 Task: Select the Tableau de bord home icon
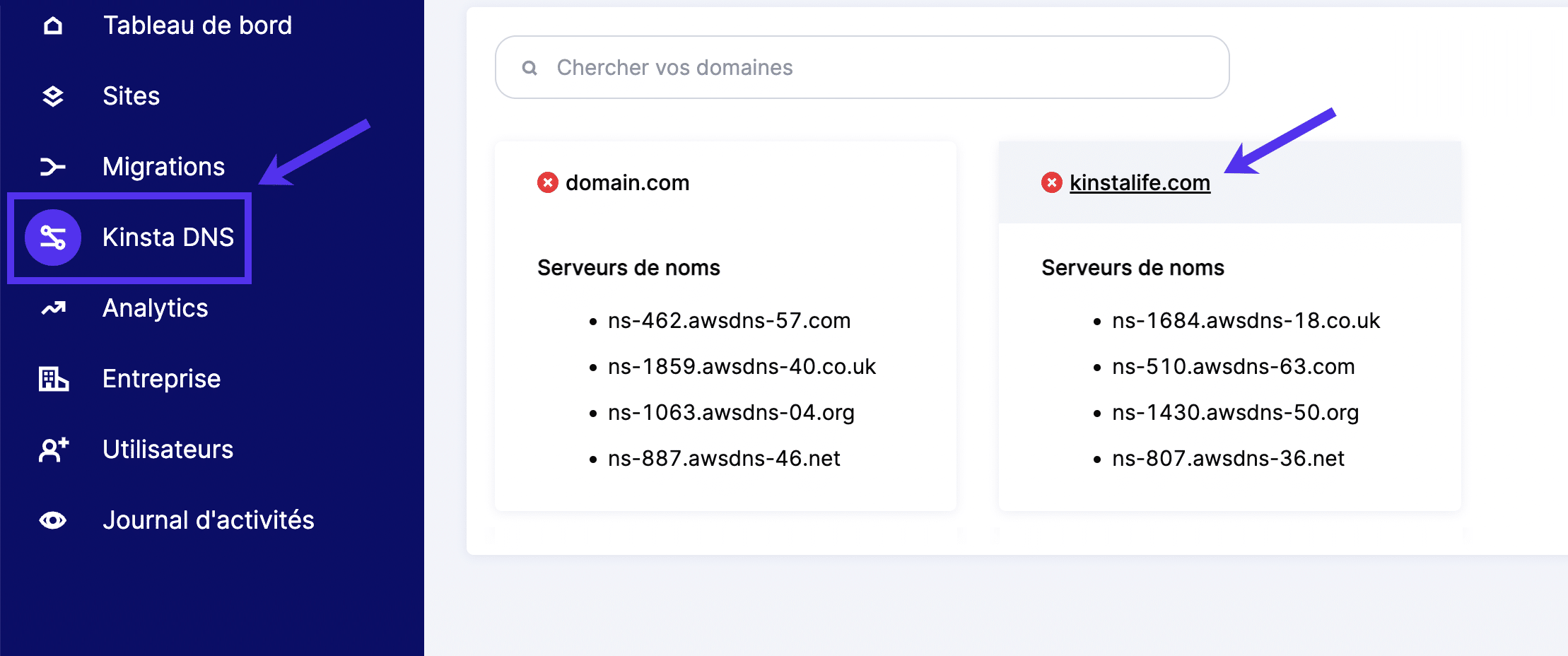click(x=52, y=25)
